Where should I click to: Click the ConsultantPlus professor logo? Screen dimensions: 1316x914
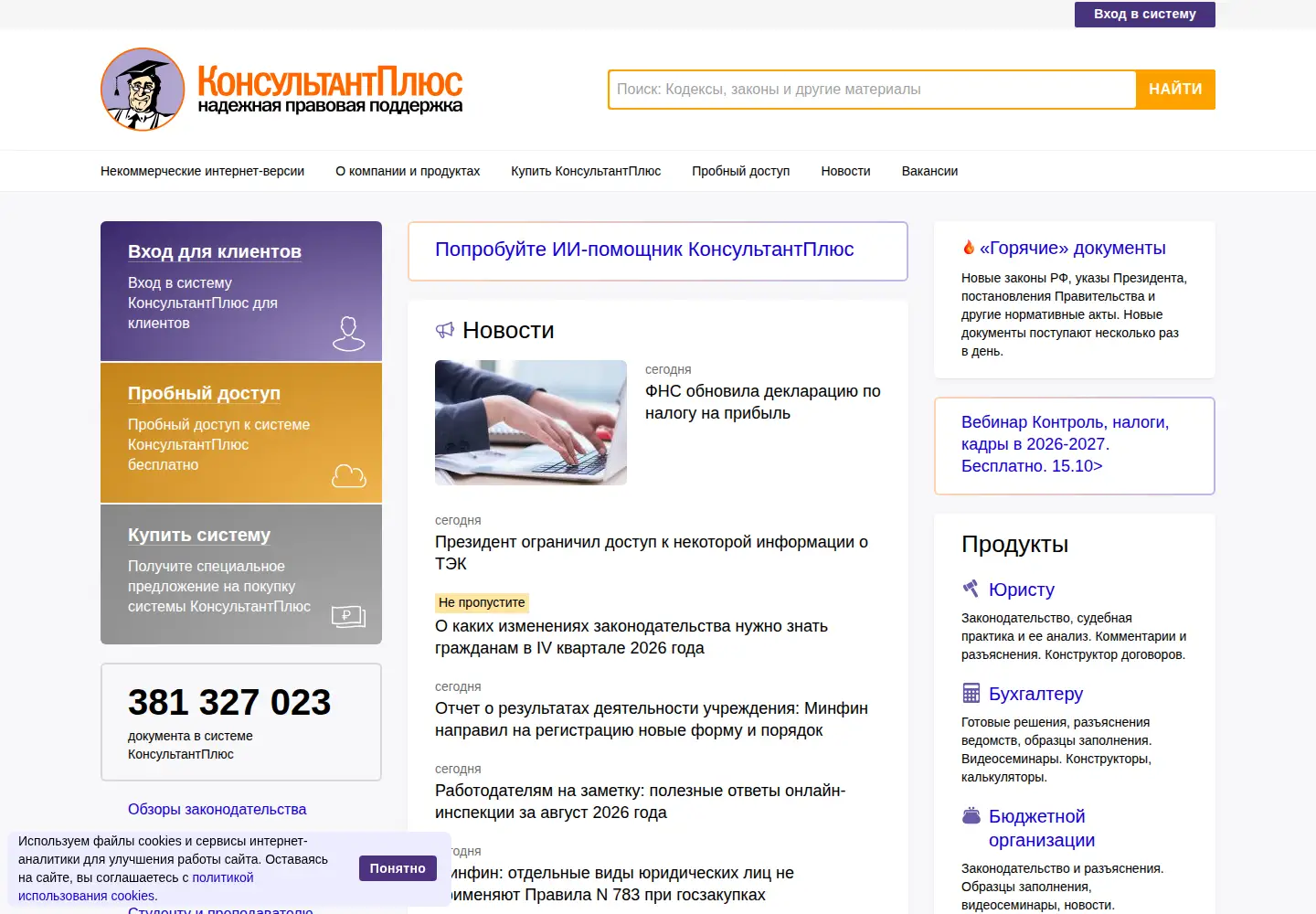pyautogui.click(x=143, y=90)
